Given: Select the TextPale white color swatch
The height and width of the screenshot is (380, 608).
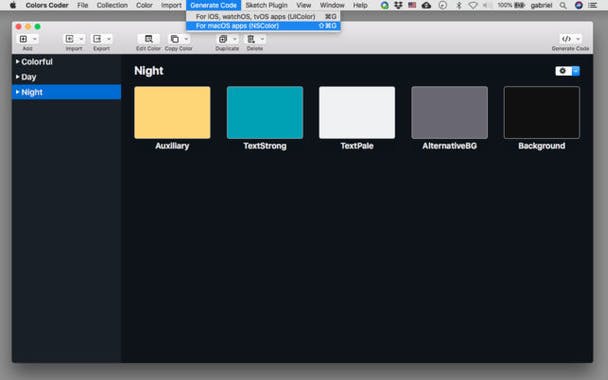Looking at the screenshot, I should (x=357, y=112).
